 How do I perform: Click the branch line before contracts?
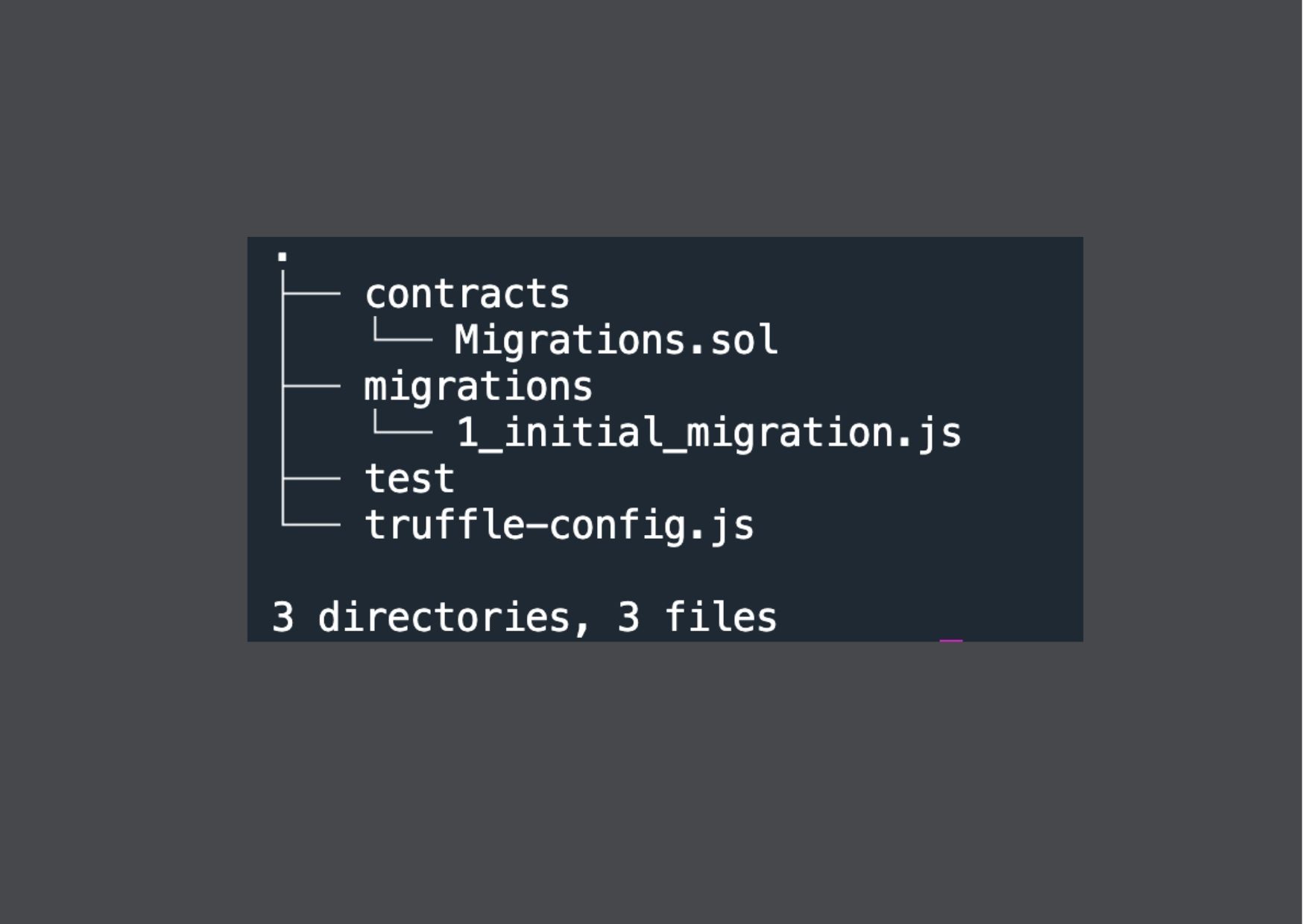(x=312, y=294)
